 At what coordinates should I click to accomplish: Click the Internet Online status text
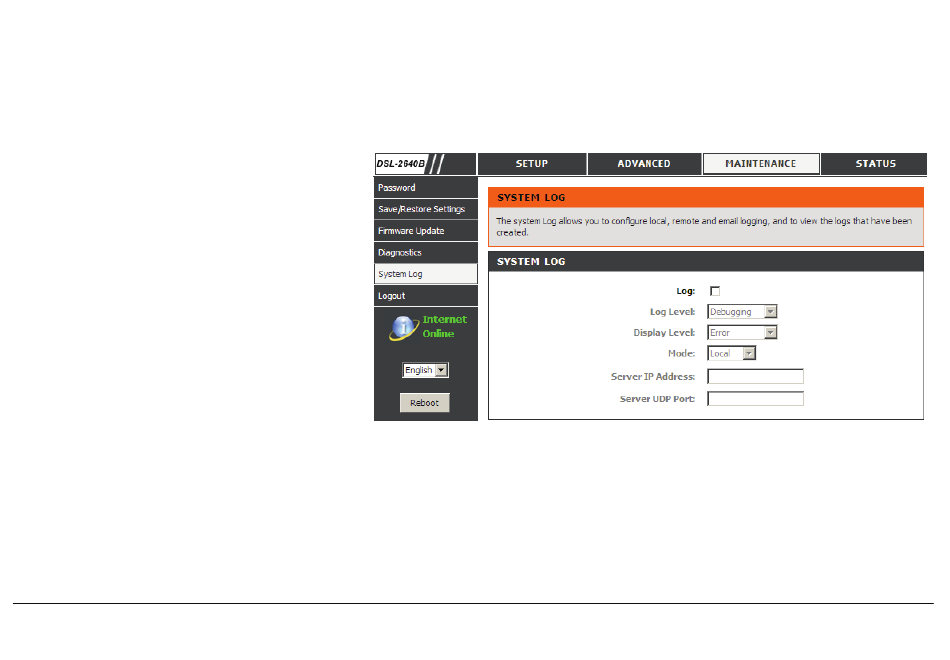click(445, 326)
